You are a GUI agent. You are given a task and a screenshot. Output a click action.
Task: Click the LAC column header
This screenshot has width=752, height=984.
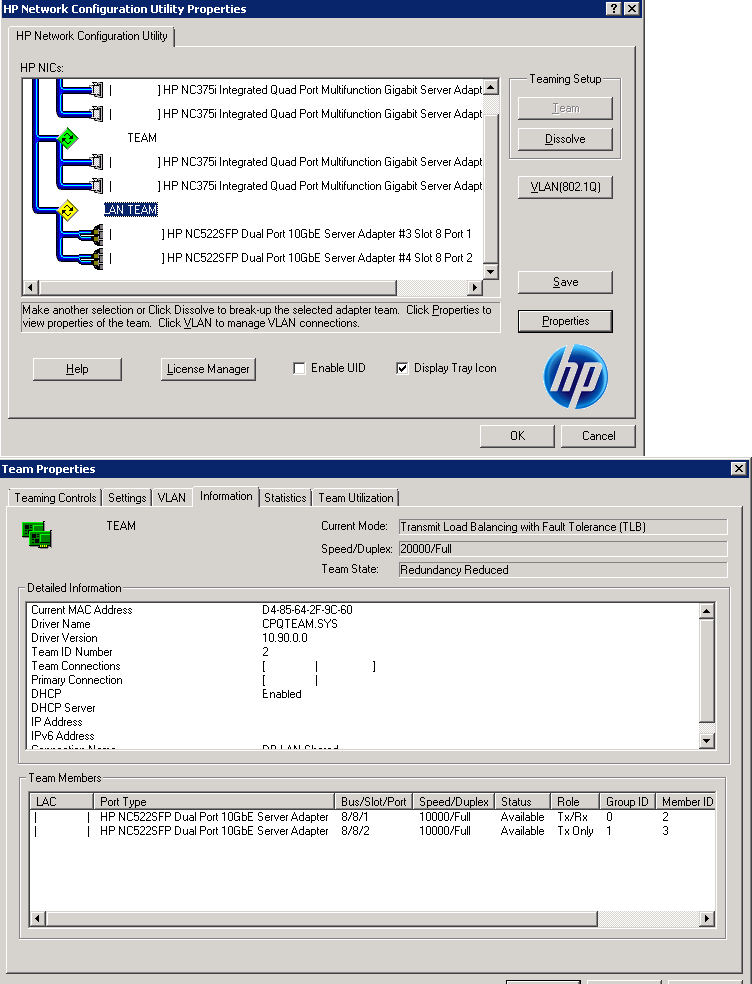click(62, 801)
